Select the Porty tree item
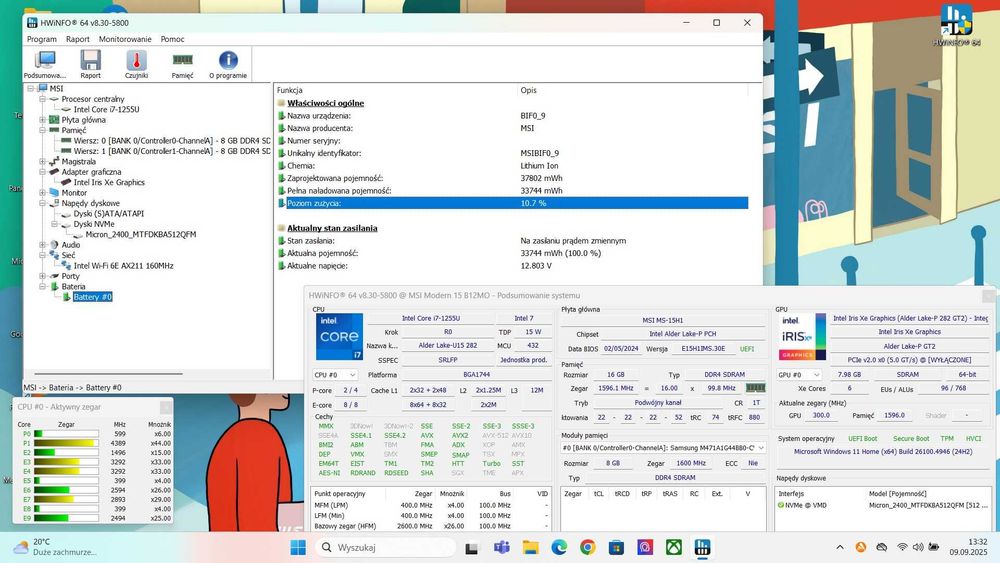 tap(70, 276)
